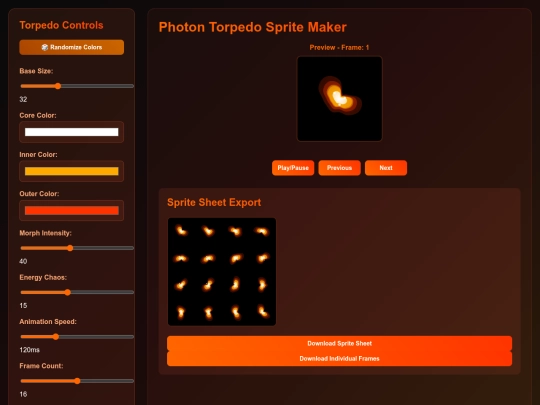Screen dimensions: 540x405
Task: Click the Energy Chaos value 15
Action: click(23, 305)
